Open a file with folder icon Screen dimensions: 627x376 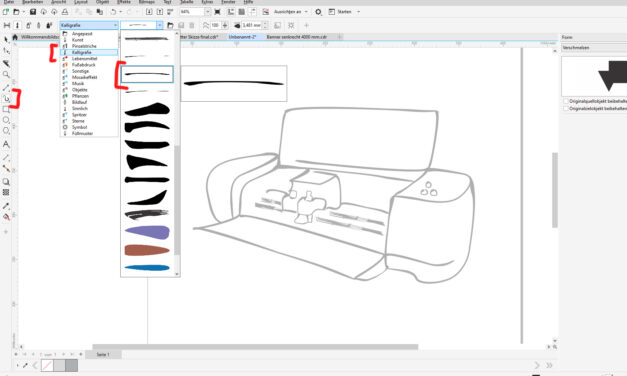tap(16, 12)
